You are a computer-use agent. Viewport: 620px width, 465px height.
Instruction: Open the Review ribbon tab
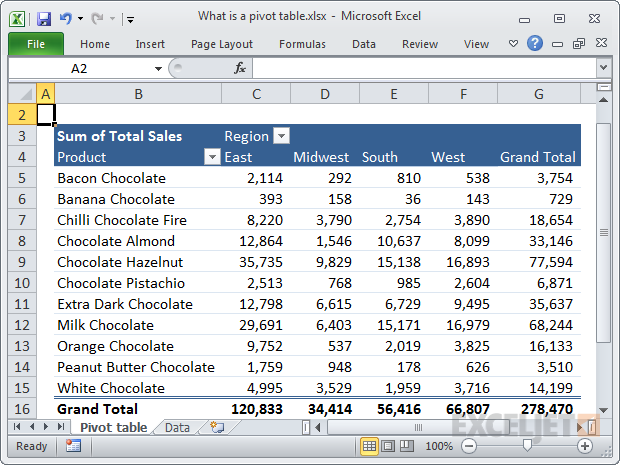click(x=420, y=44)
